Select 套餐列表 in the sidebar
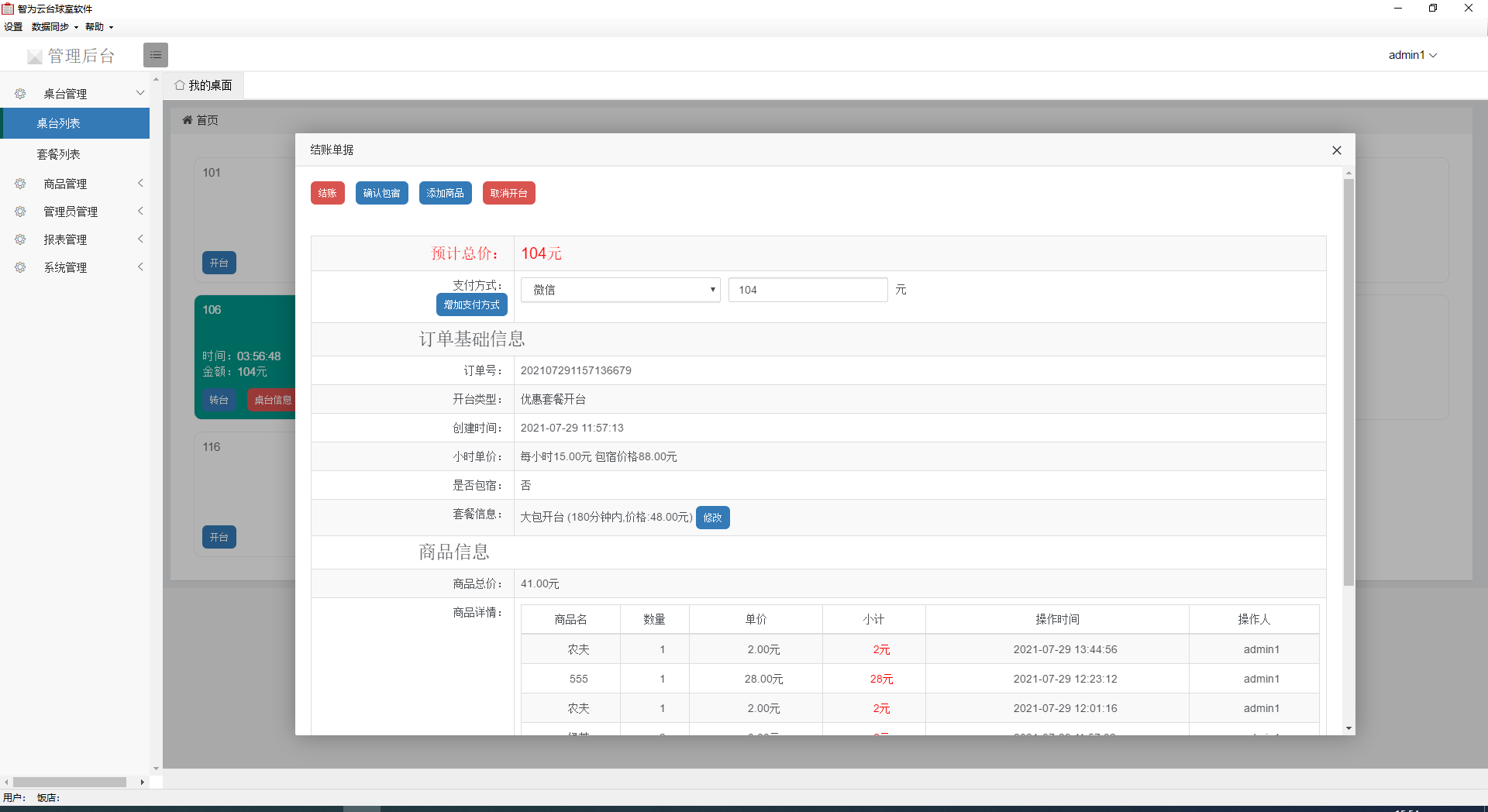Screen dimensions: 1488x812 coord(59,154)
